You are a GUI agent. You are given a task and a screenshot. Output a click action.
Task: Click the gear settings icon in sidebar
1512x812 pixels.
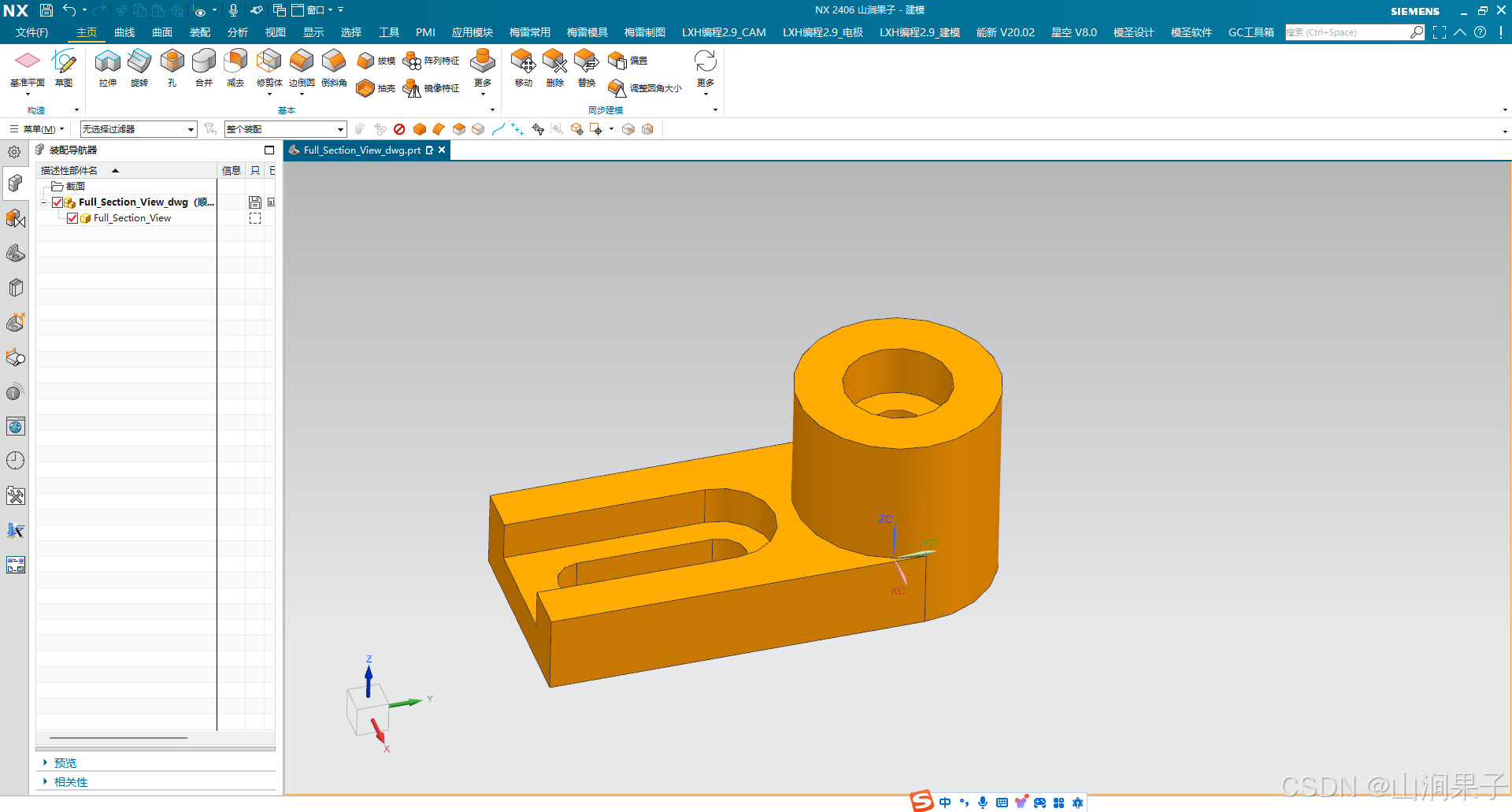click(x=14, y=152)
